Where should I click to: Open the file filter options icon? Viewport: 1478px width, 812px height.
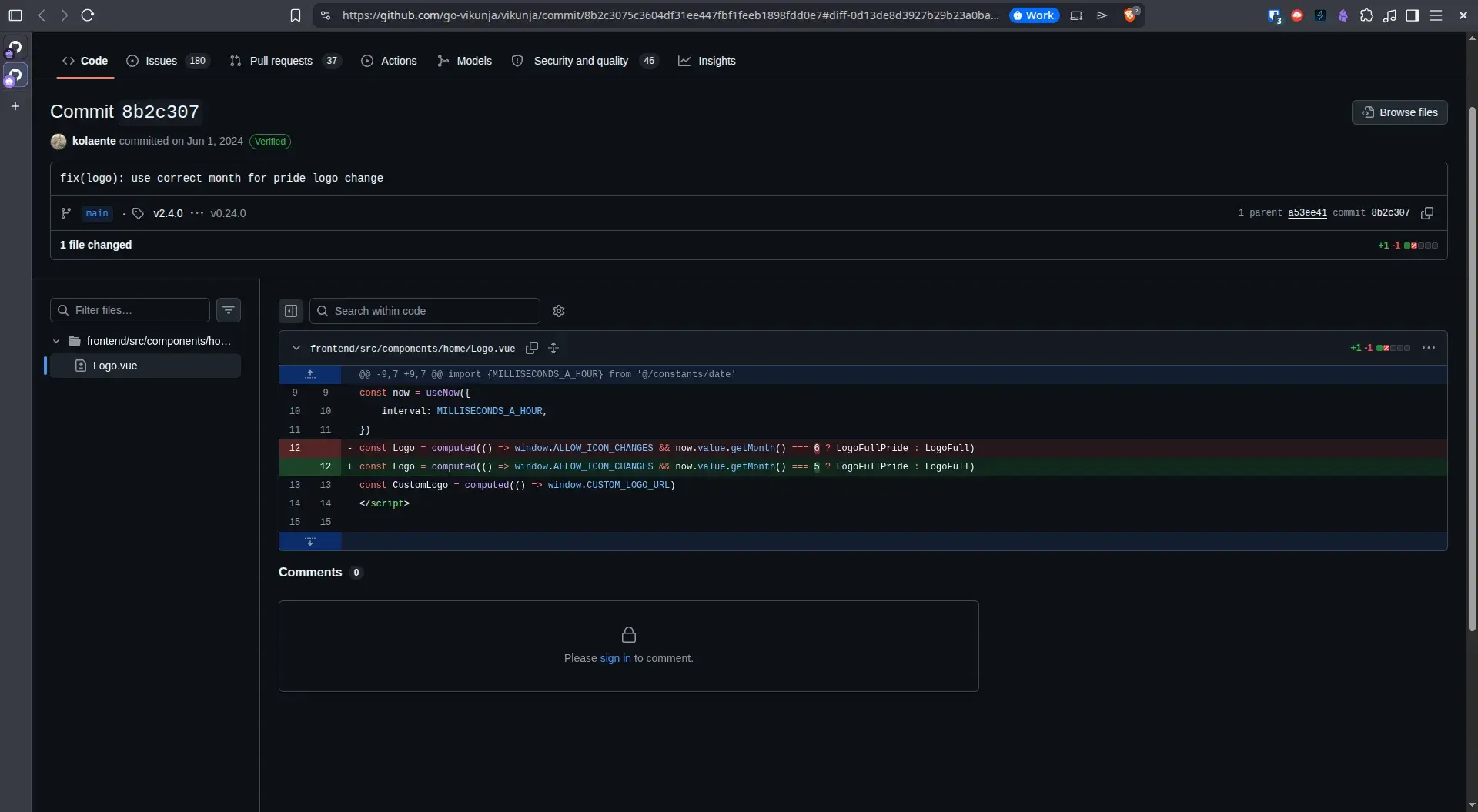tap(229, 310)
